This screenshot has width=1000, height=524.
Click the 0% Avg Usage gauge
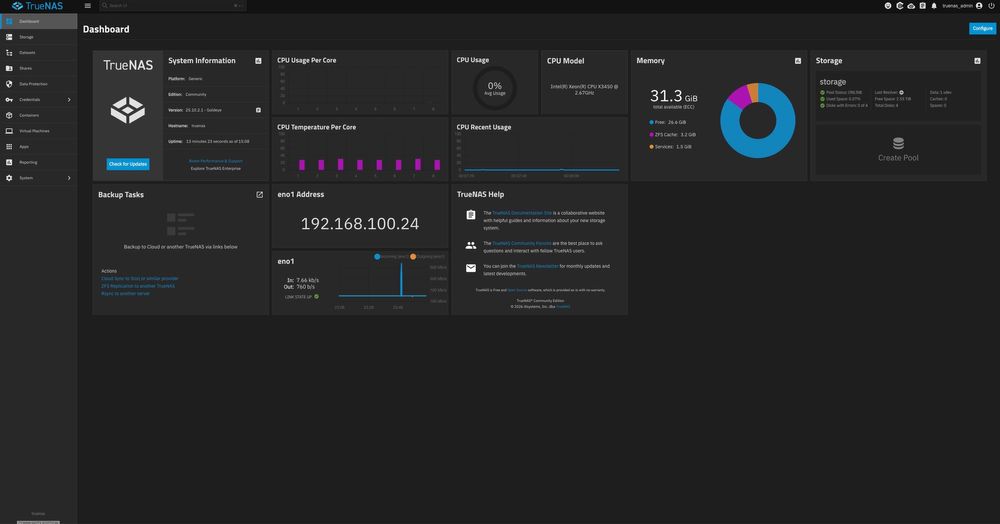494,88
